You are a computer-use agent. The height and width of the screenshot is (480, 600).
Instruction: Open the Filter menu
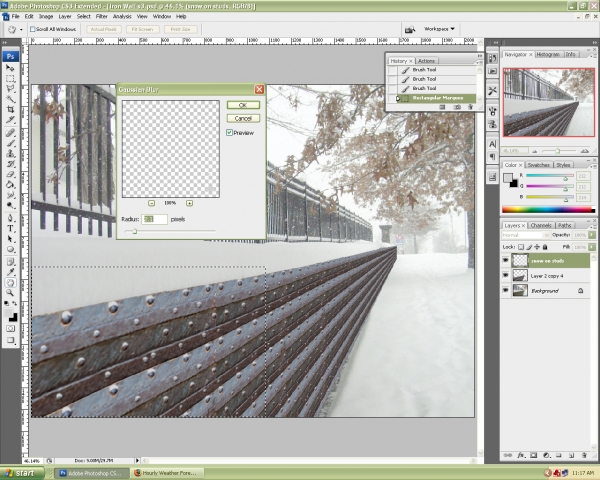101,16
